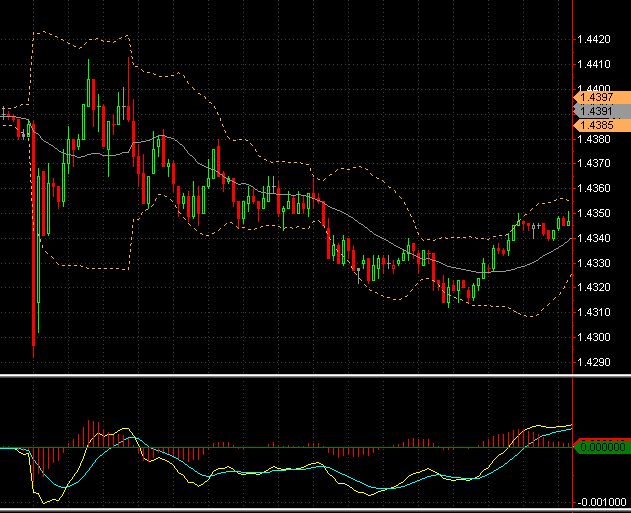This screenshot has width=631, height=513.
Task: Click the -0.001000 indicator axis label
Action: point(602,502)
